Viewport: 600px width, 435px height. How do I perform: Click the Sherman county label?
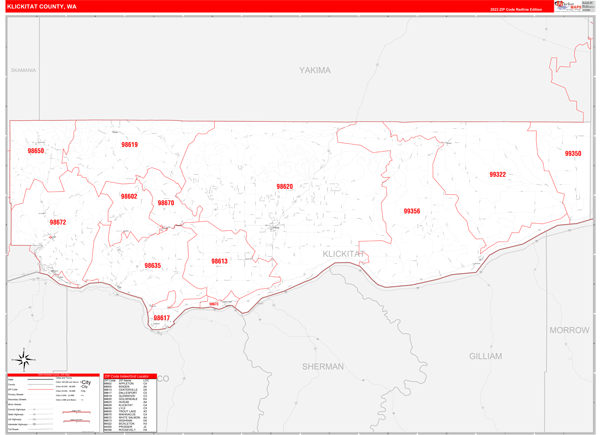[x=322, y=367]
